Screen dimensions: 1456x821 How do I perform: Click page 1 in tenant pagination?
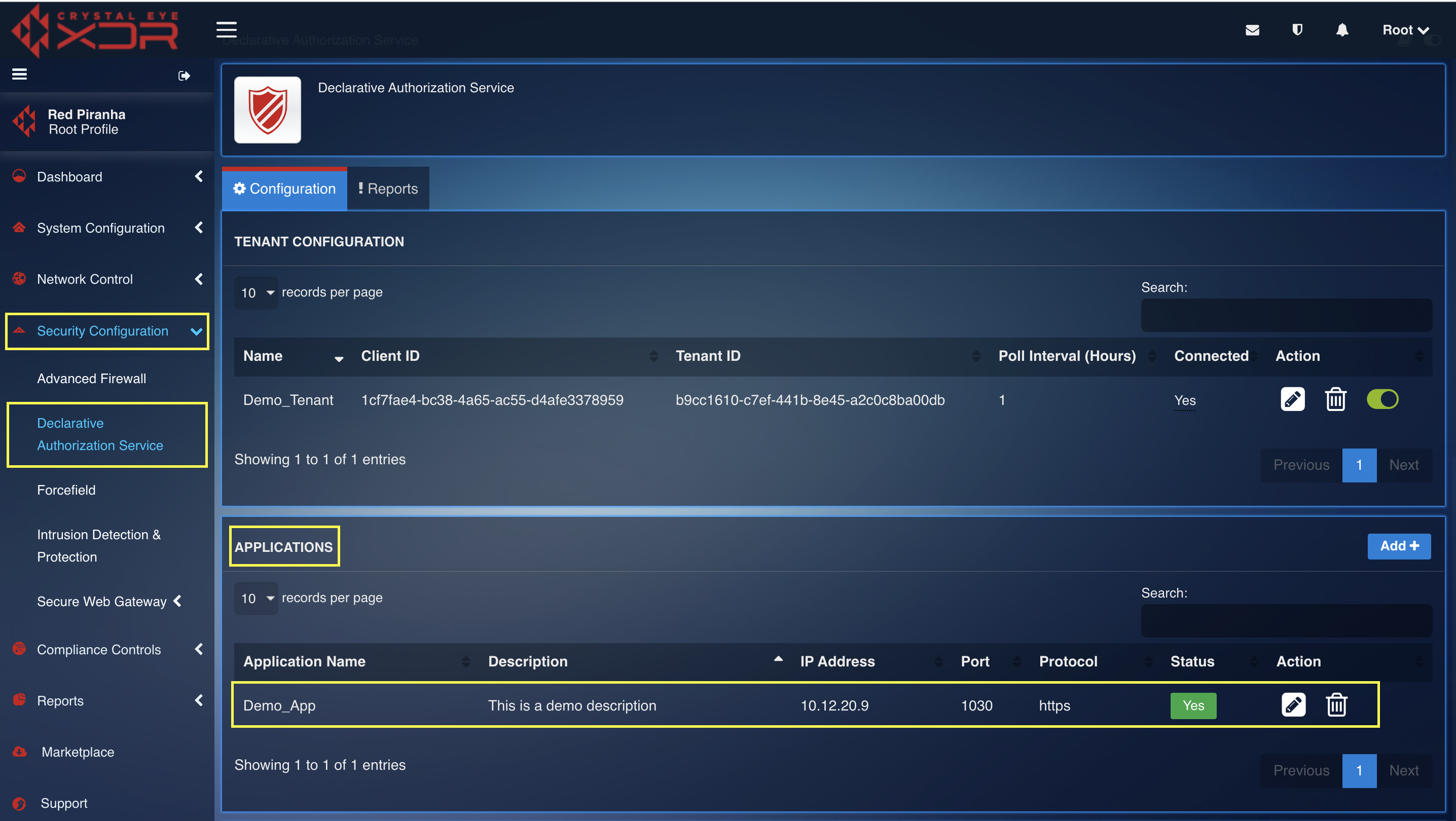pyautogui.click(x=1359, y=465)
